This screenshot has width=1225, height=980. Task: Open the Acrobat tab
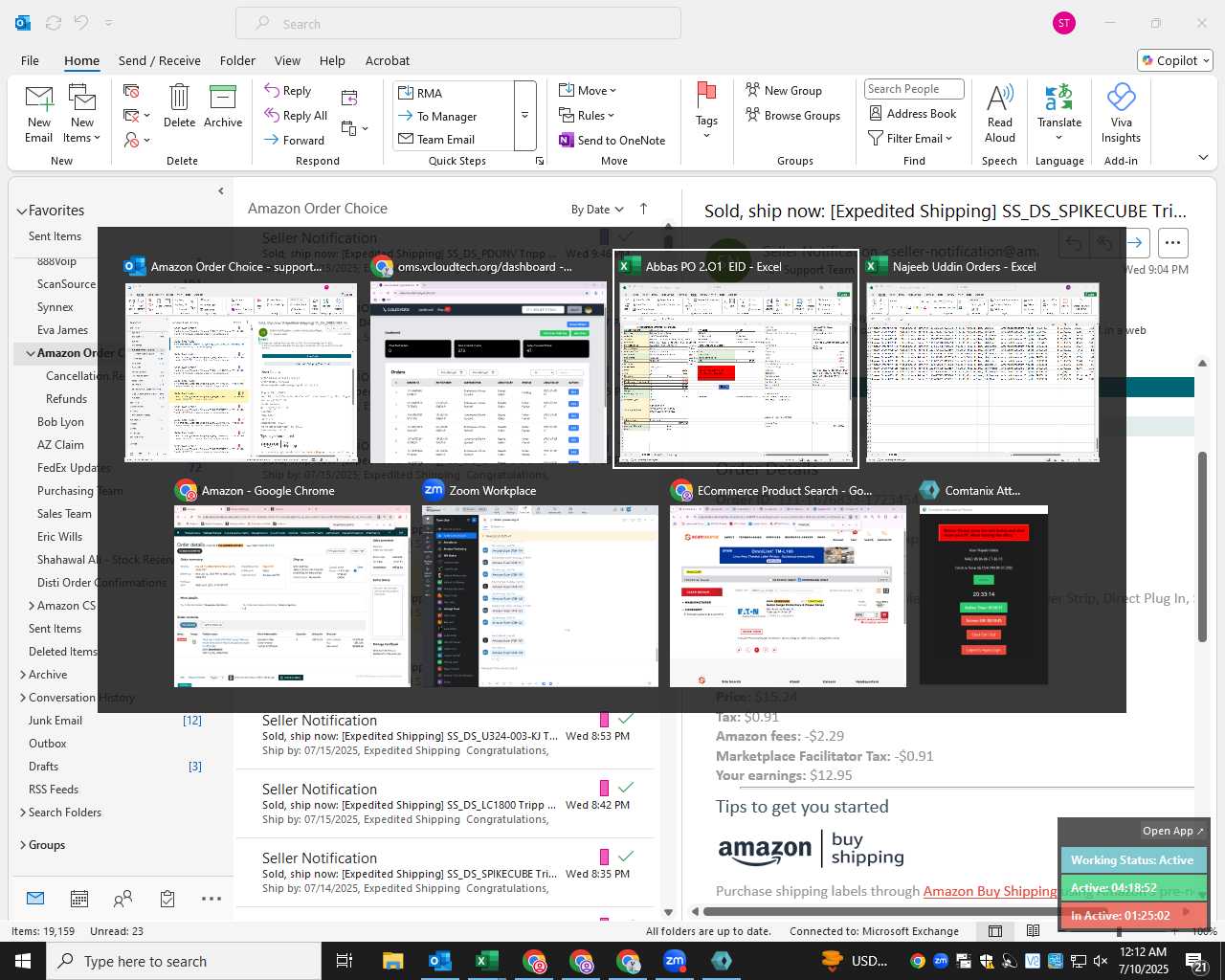pyautogui.click(x=388, y=60)
